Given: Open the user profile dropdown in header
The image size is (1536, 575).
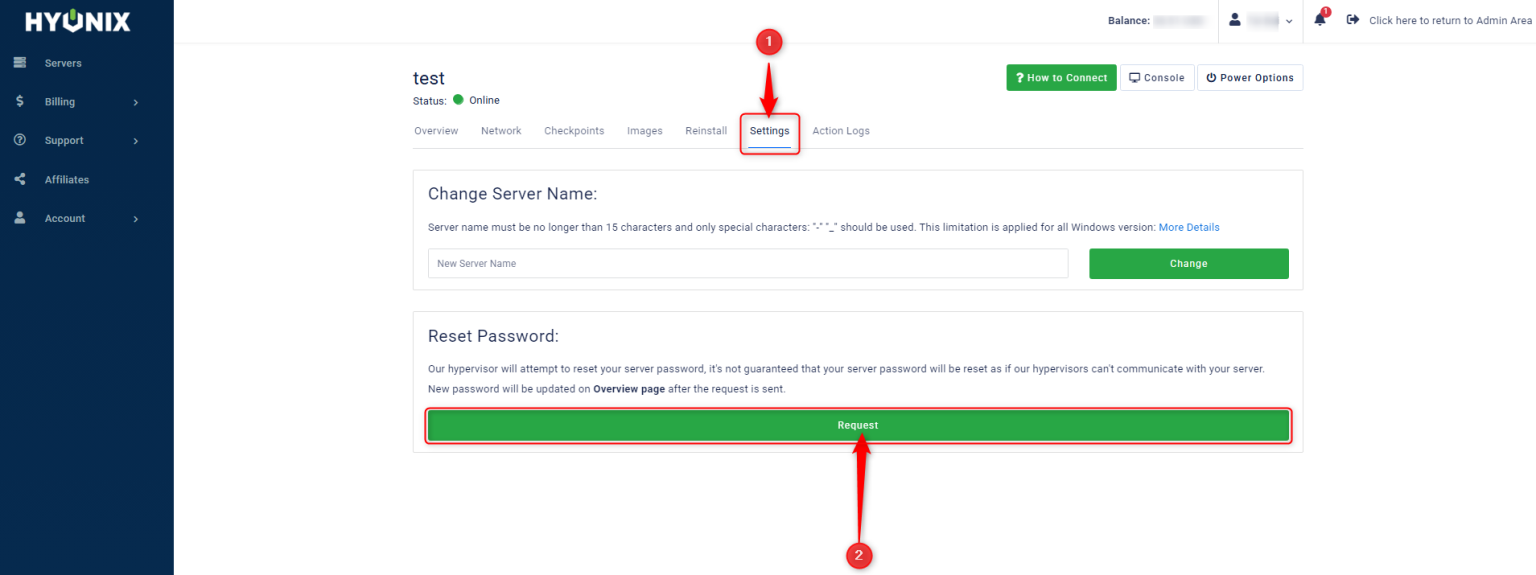Looking at the screenshot, I should [x=1260, y=20].
